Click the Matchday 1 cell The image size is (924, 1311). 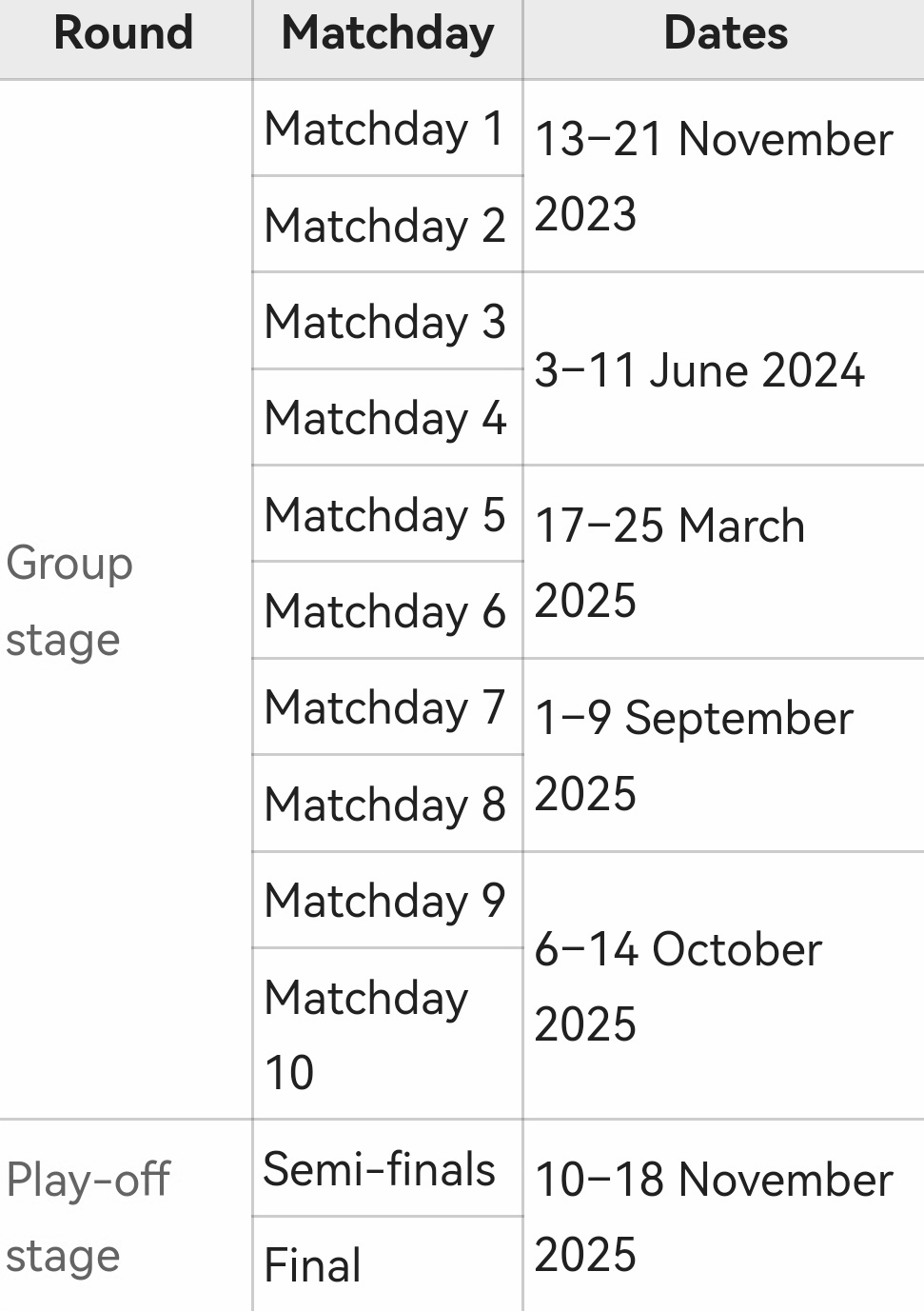tap(384, 129)
